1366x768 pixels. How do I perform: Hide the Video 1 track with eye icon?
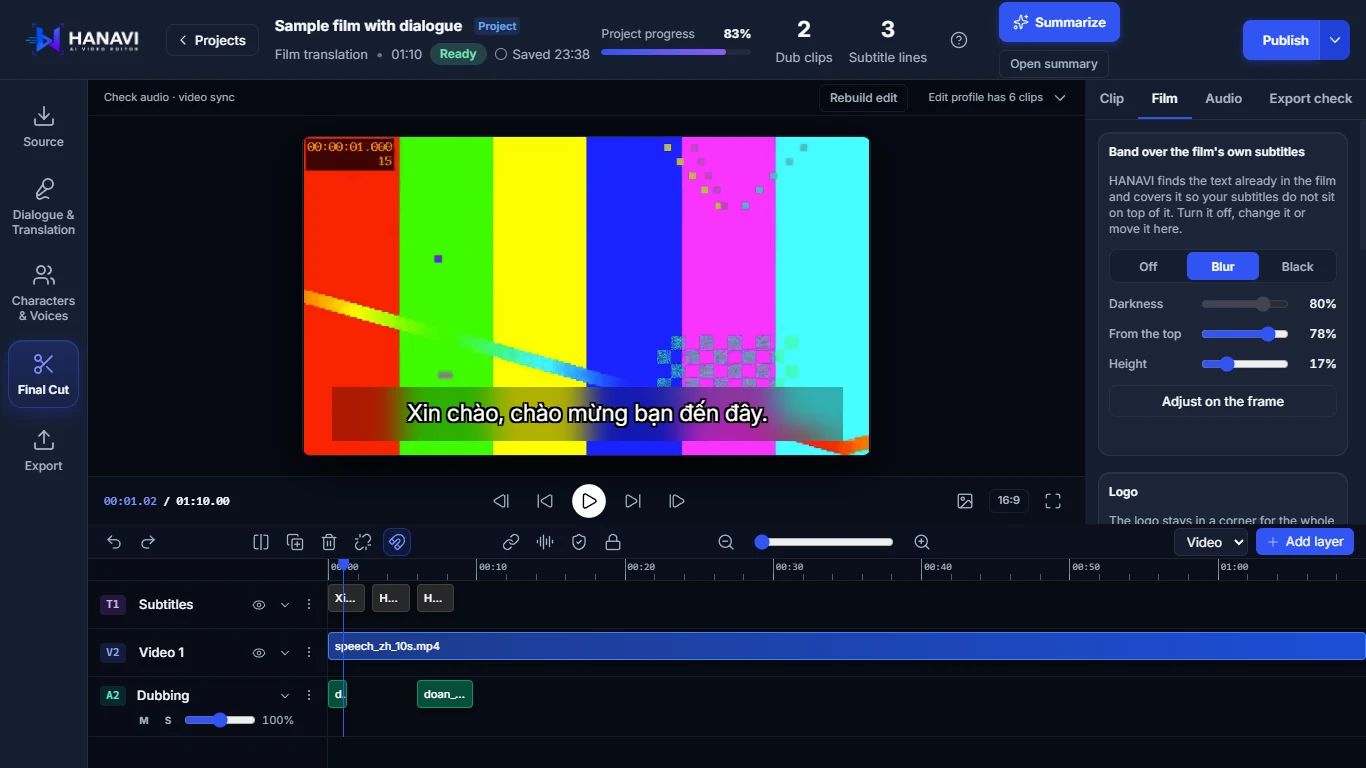258,653
